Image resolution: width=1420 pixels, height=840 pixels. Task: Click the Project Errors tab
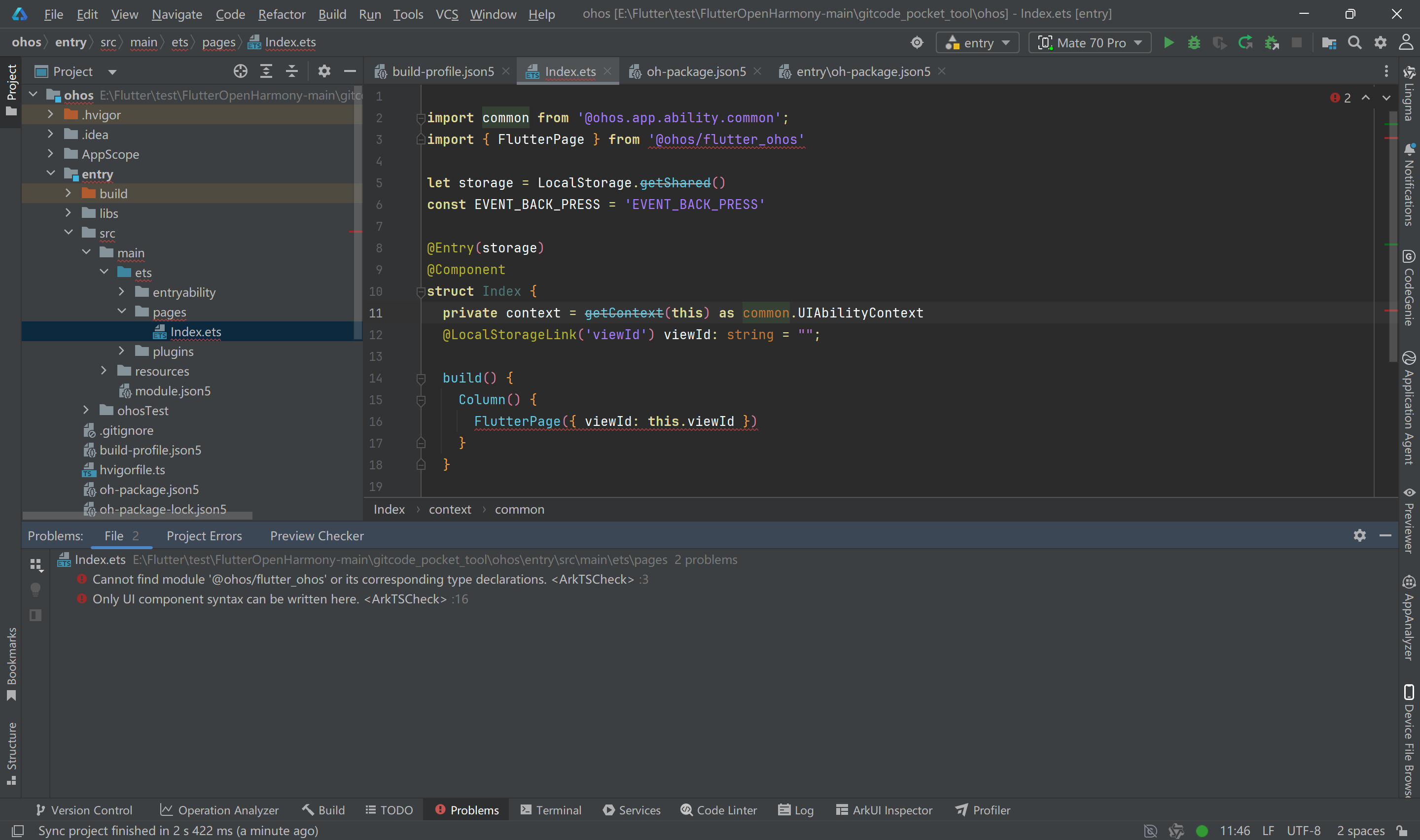(x=204, y=535)
